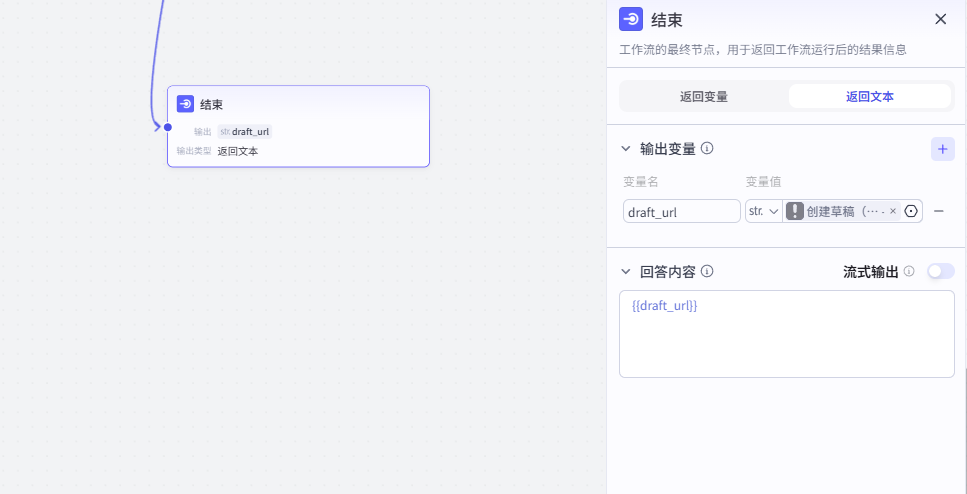Click the draft_url variable name field
This screenshot has height=494, width=967.
[x=681, y=211]
